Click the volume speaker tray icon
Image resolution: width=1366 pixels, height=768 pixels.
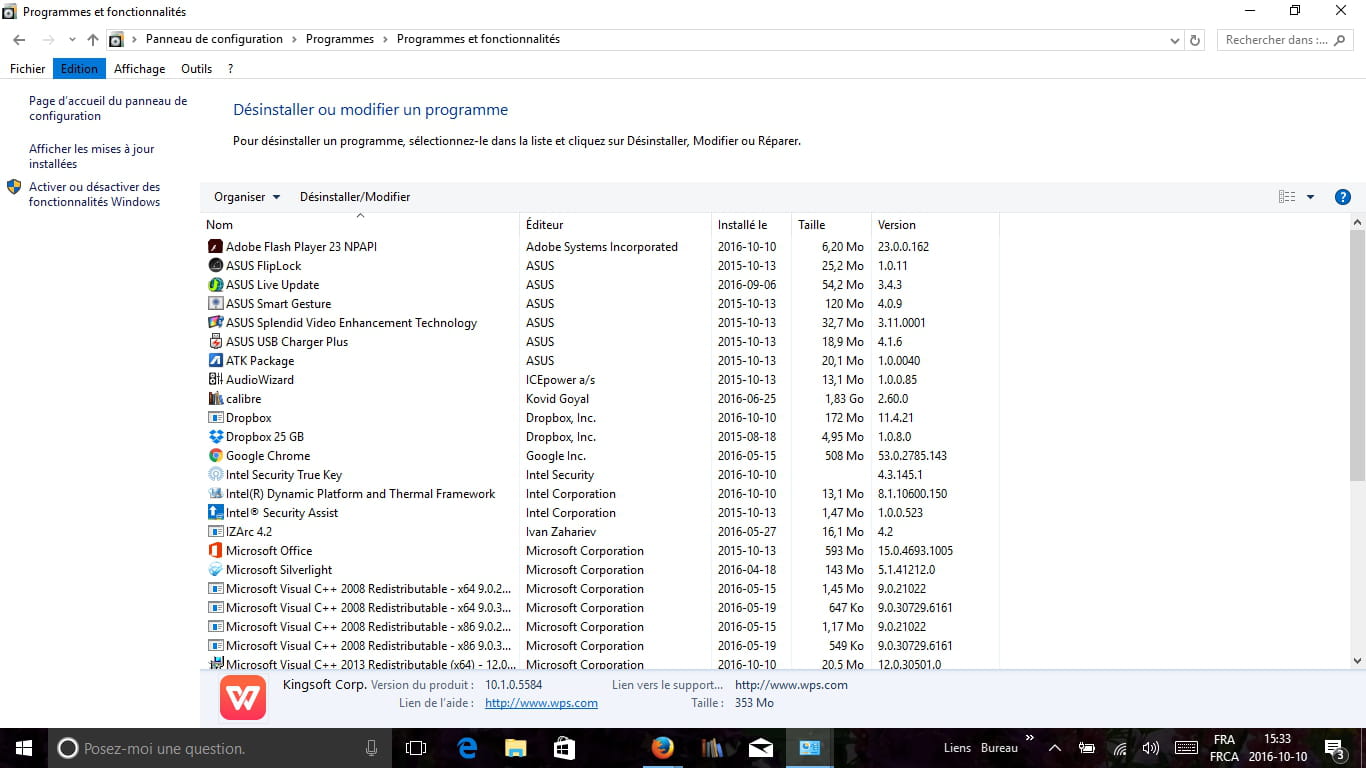[1151, 748]
